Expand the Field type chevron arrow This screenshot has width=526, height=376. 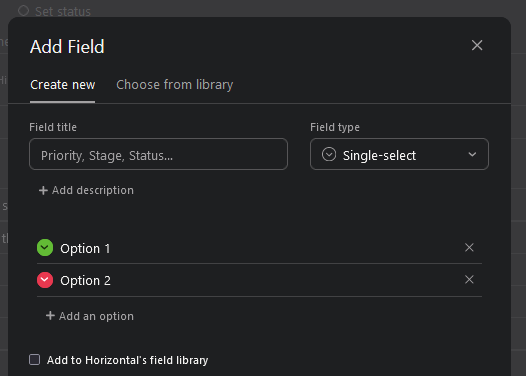472,154
